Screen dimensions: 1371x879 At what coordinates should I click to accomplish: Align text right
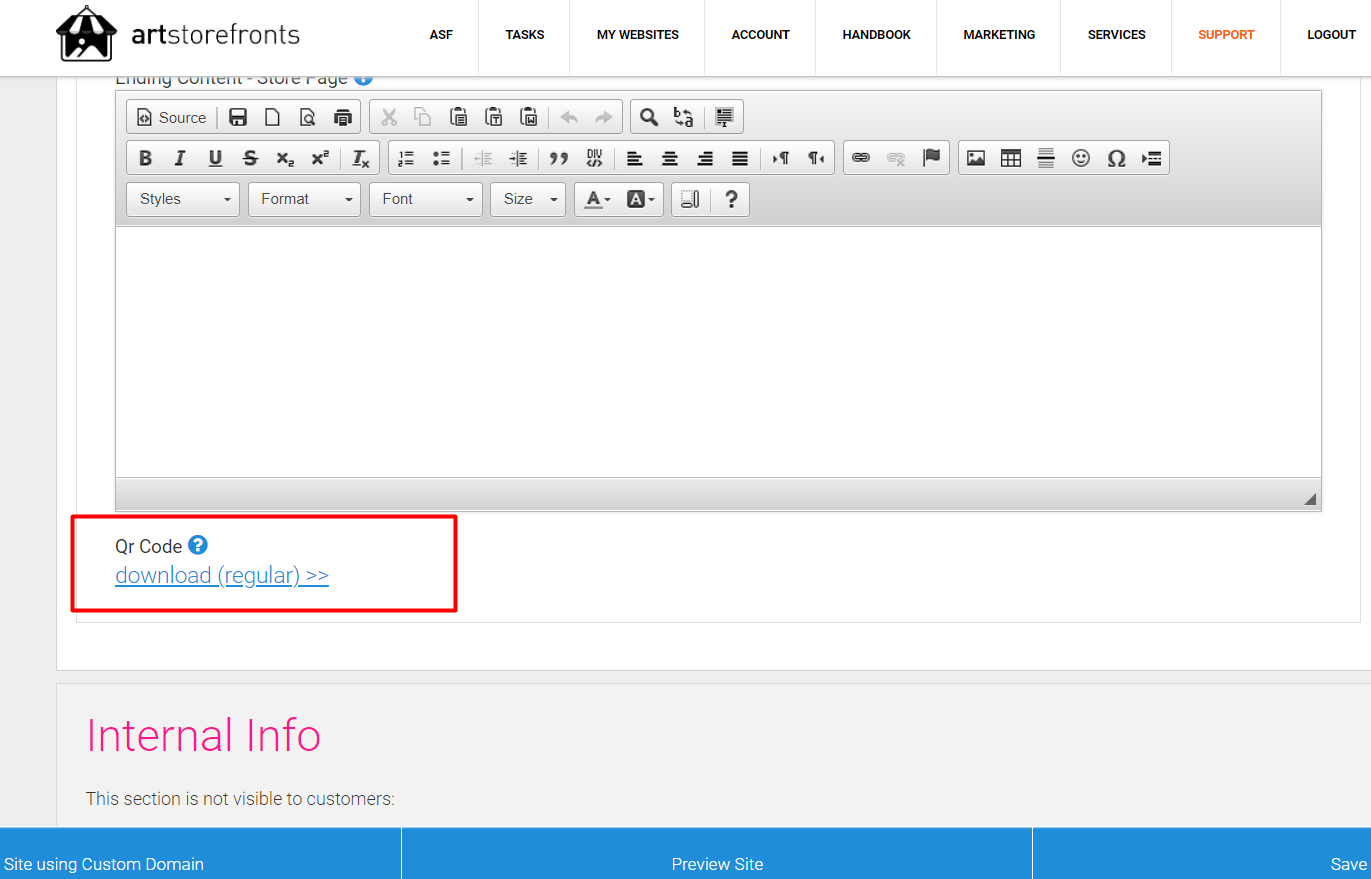tap(705, 158)
